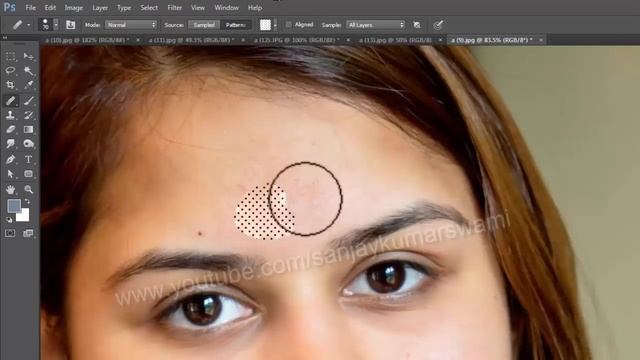
Task: Click pressure for size icon in options bar
Action: pos(438,25)
